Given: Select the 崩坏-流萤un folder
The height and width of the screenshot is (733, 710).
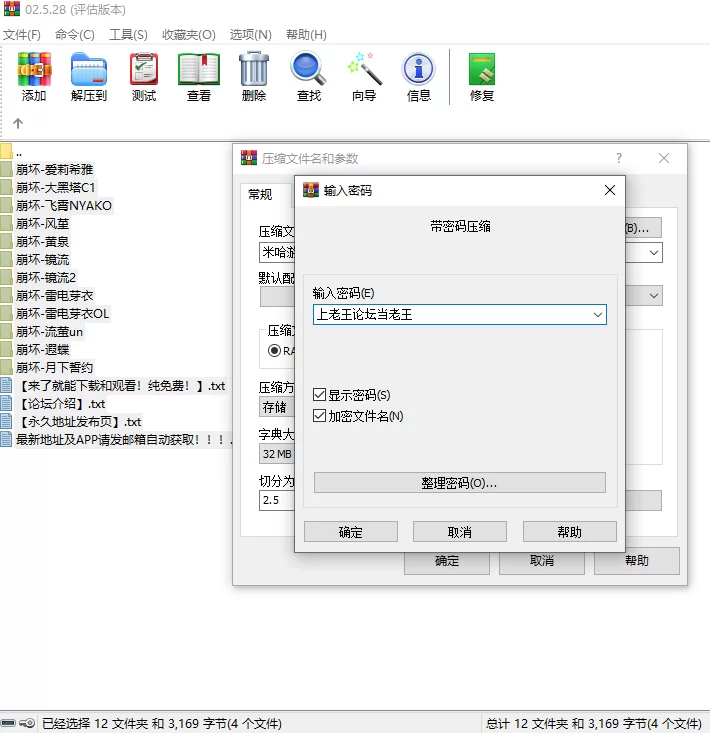Looking at the screenshot, I should click(x=49, y=331).
